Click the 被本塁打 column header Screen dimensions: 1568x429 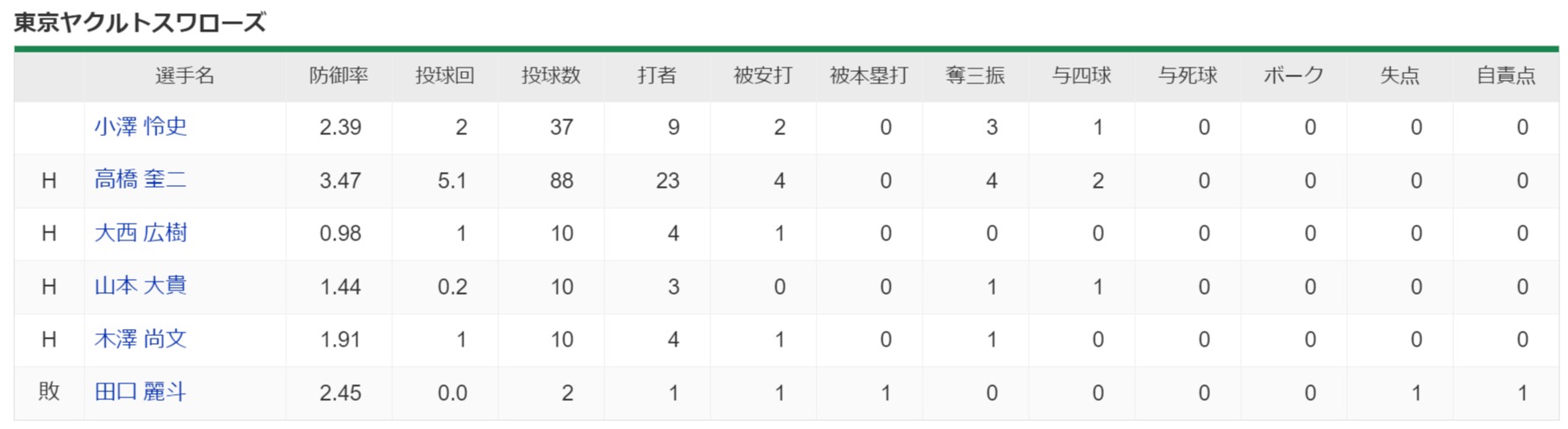[869, 76]
